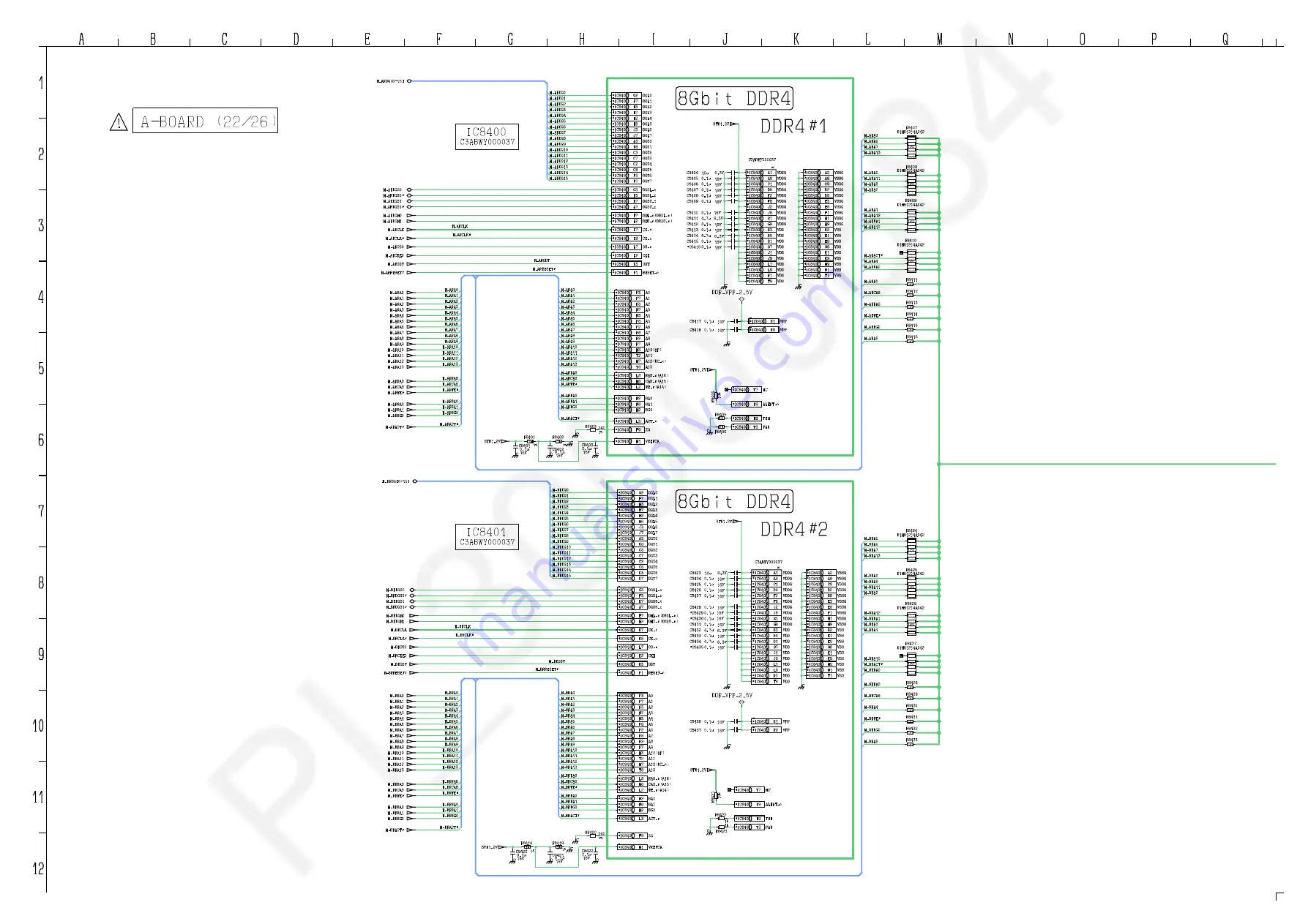Viewport: 1308px width, 924px height.
Task: Click row number "7" on left ruler
Action: (x=41, y=511)
